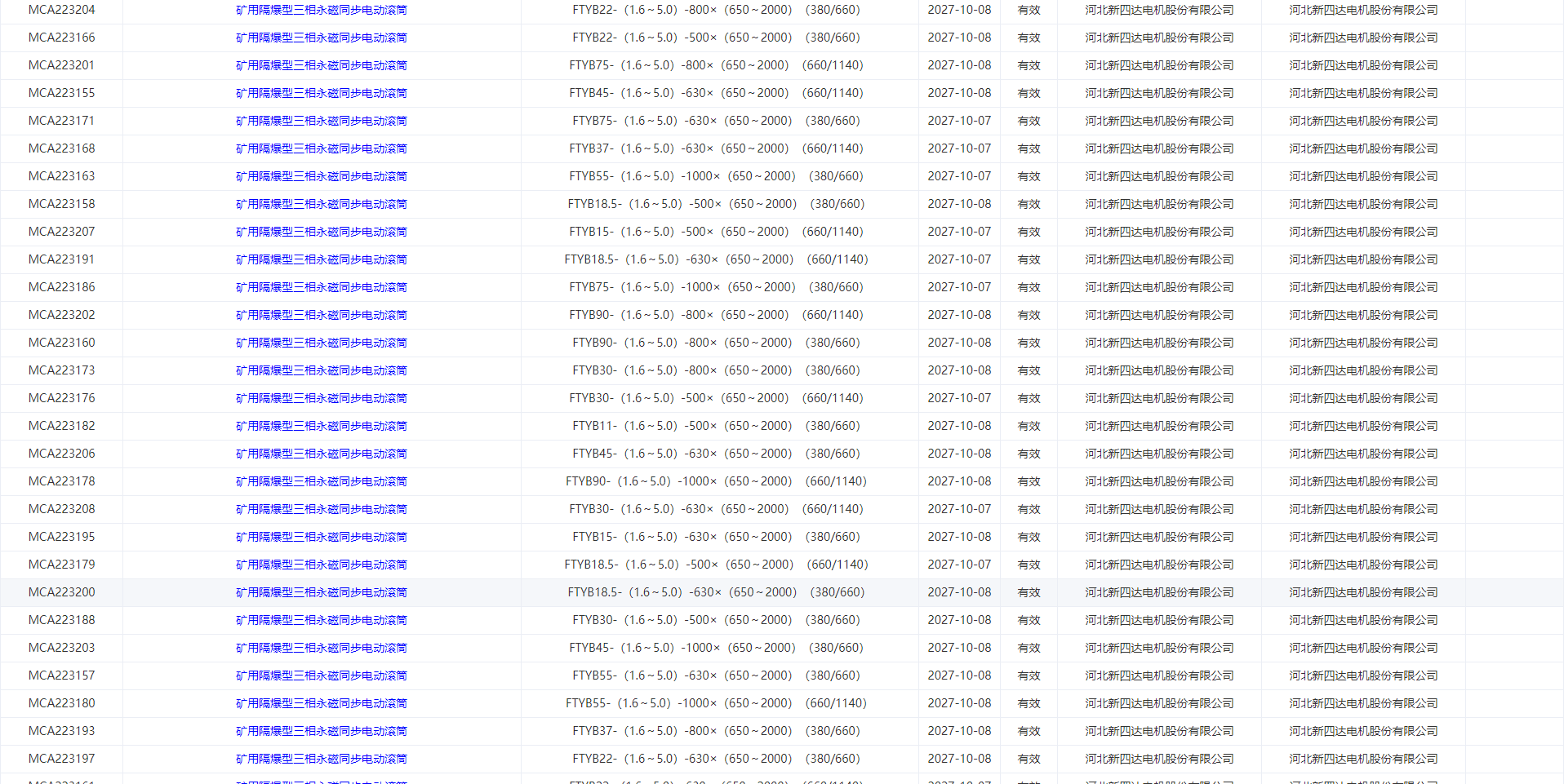Click the product link for MCA223178
Image resolution: width=1564 pixels, height=784 pixels.
point(321,481)
